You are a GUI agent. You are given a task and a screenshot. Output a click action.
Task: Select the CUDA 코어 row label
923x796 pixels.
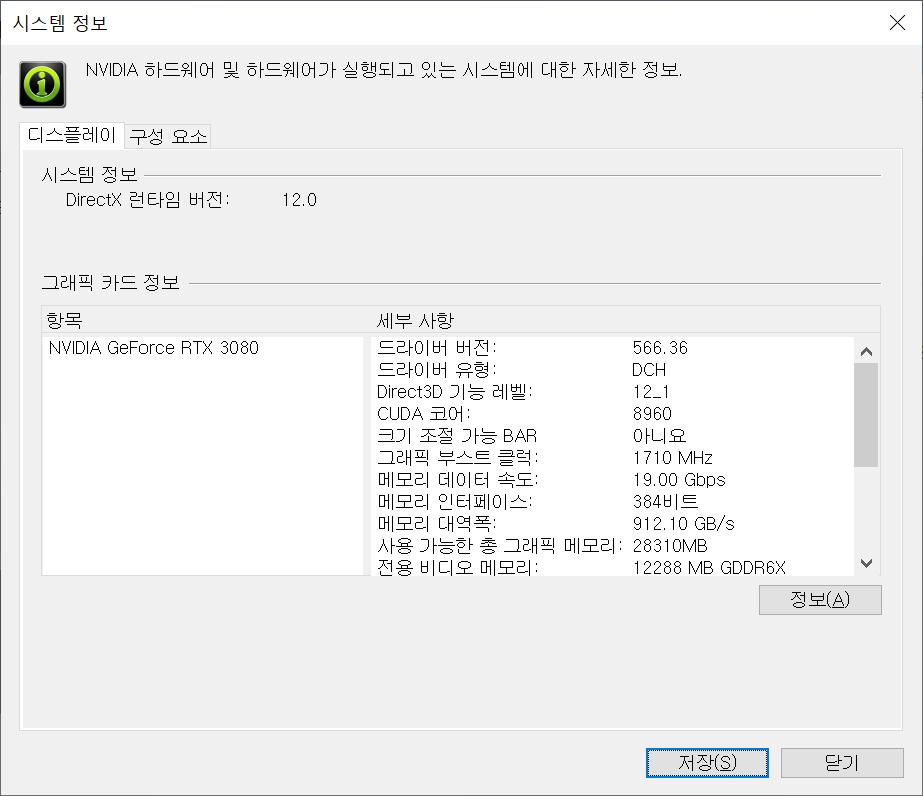pos(424,414)
